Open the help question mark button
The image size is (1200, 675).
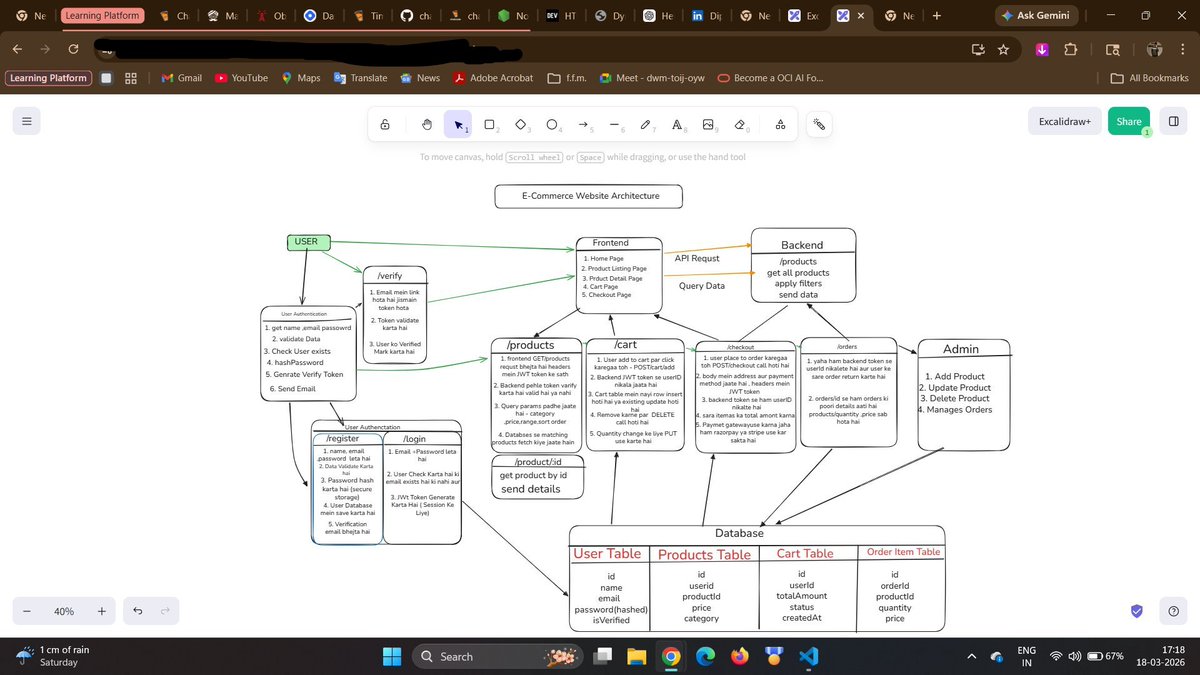1173,611
